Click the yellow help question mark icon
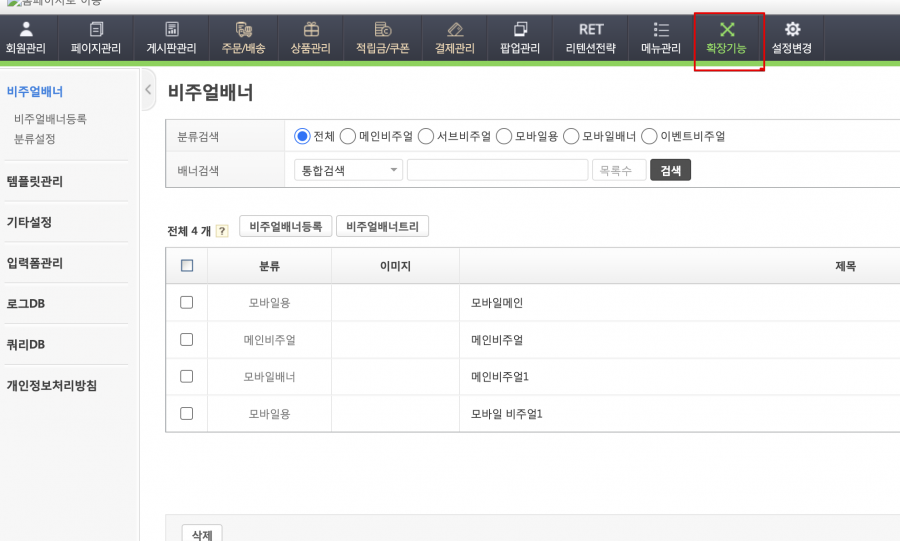Viewport: 900px width, 541px height. pos(222,231)
